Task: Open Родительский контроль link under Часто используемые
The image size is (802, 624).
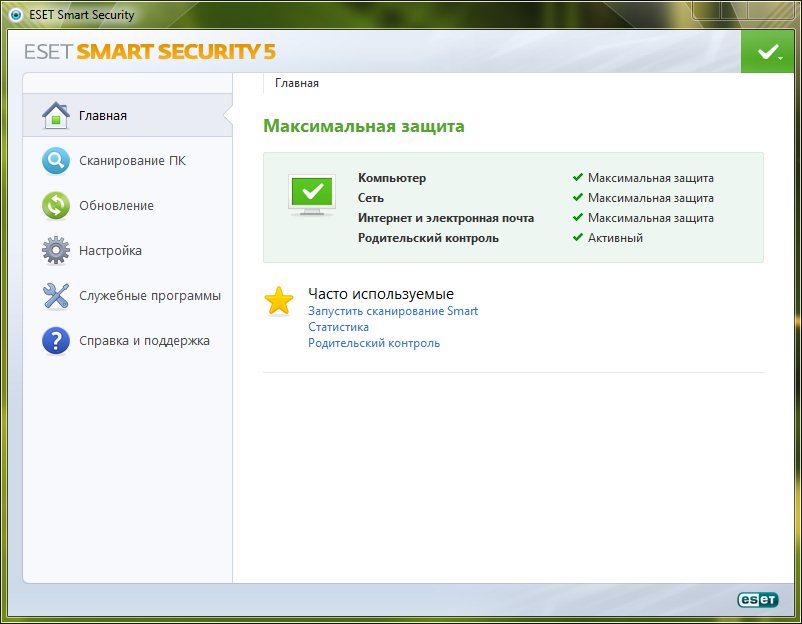Action: [374, 343]
